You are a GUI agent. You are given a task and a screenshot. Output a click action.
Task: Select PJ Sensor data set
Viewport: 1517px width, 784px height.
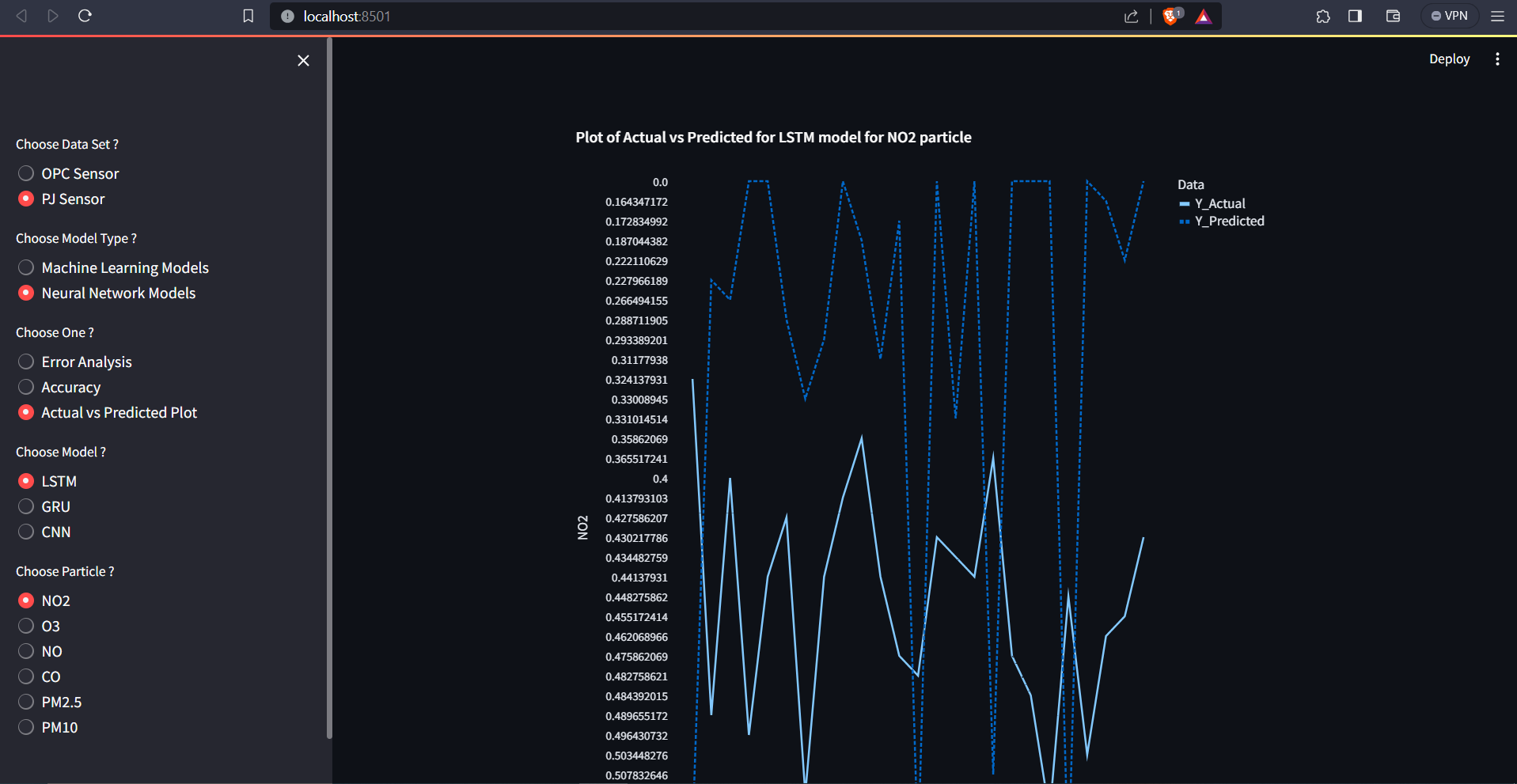click(x=61, y=199)
